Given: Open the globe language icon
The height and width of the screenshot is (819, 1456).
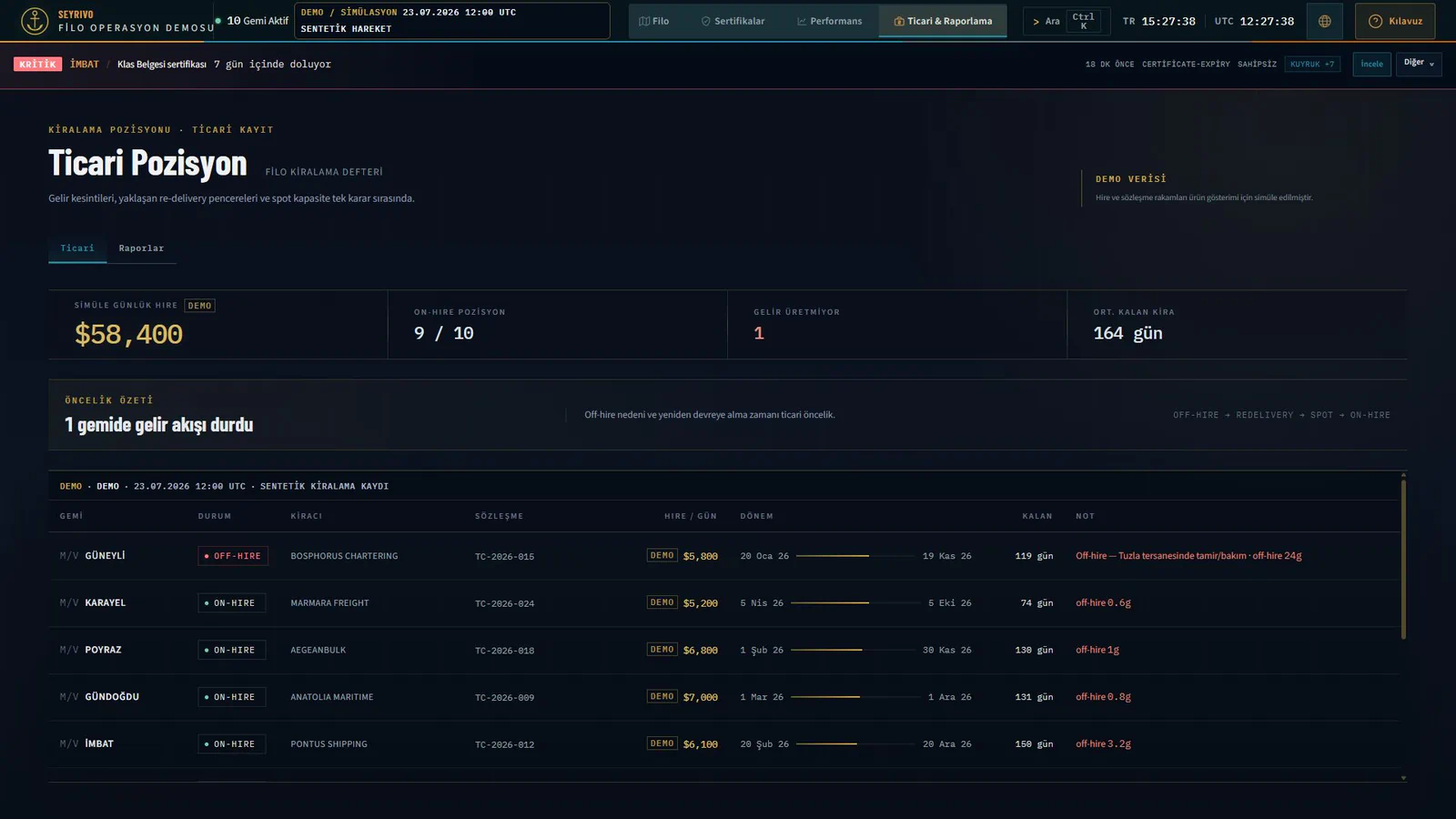Looking at the screenshot, I should click(x=1324, y=21).
